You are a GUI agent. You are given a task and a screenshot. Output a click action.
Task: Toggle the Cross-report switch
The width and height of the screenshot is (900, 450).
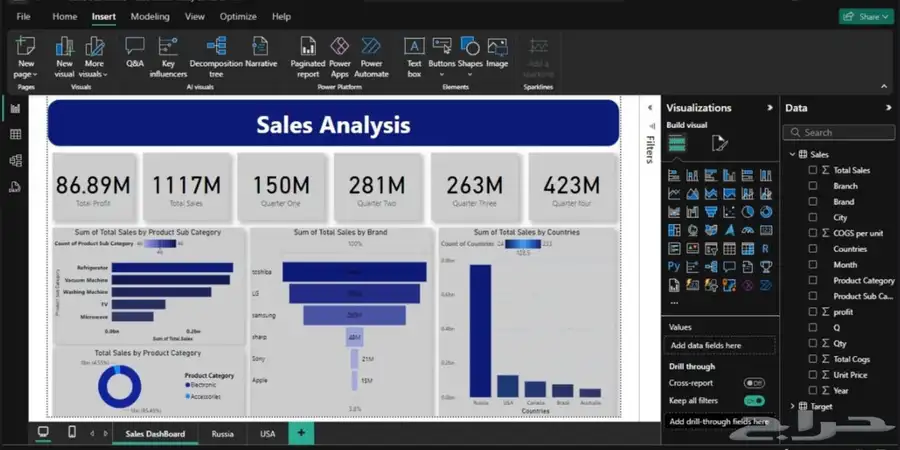point(754,383)
